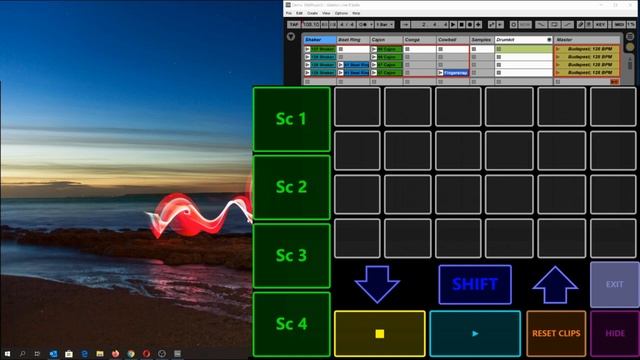Fire the Sc 4 scene pad
The height and width of the screenshot is (360, 640).
tap(291, 324)
